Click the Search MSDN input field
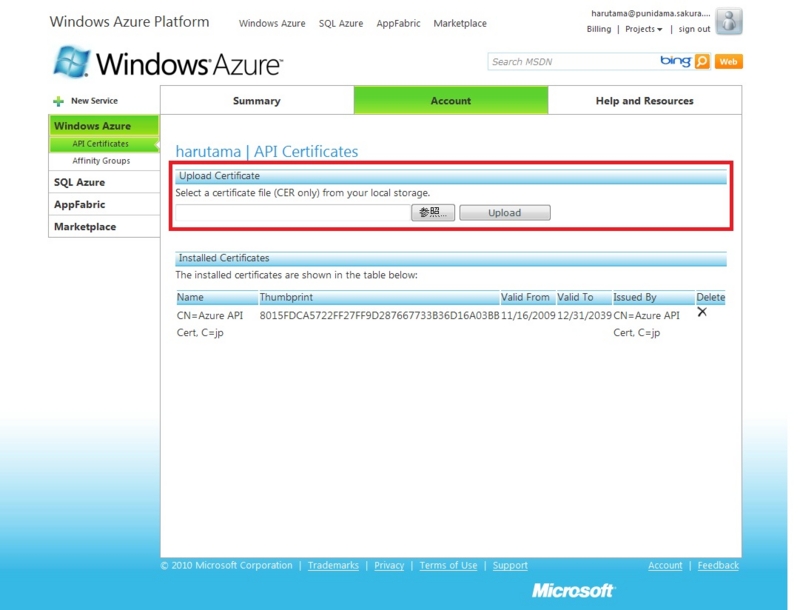This screenshot has height=610, width=800. [571, 62]
